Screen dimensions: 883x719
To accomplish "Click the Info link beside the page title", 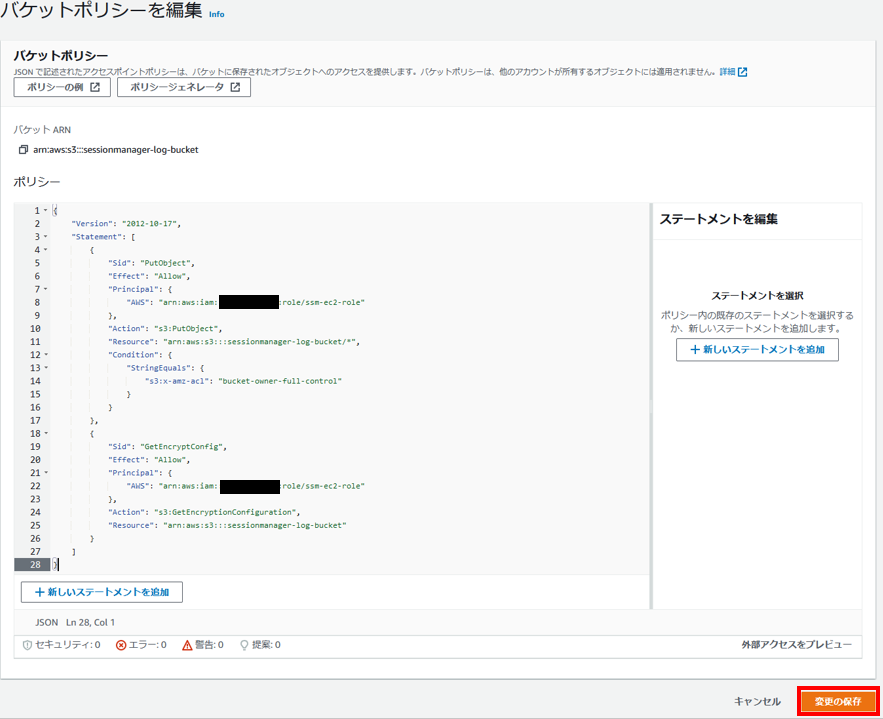I will click(216, 15).
